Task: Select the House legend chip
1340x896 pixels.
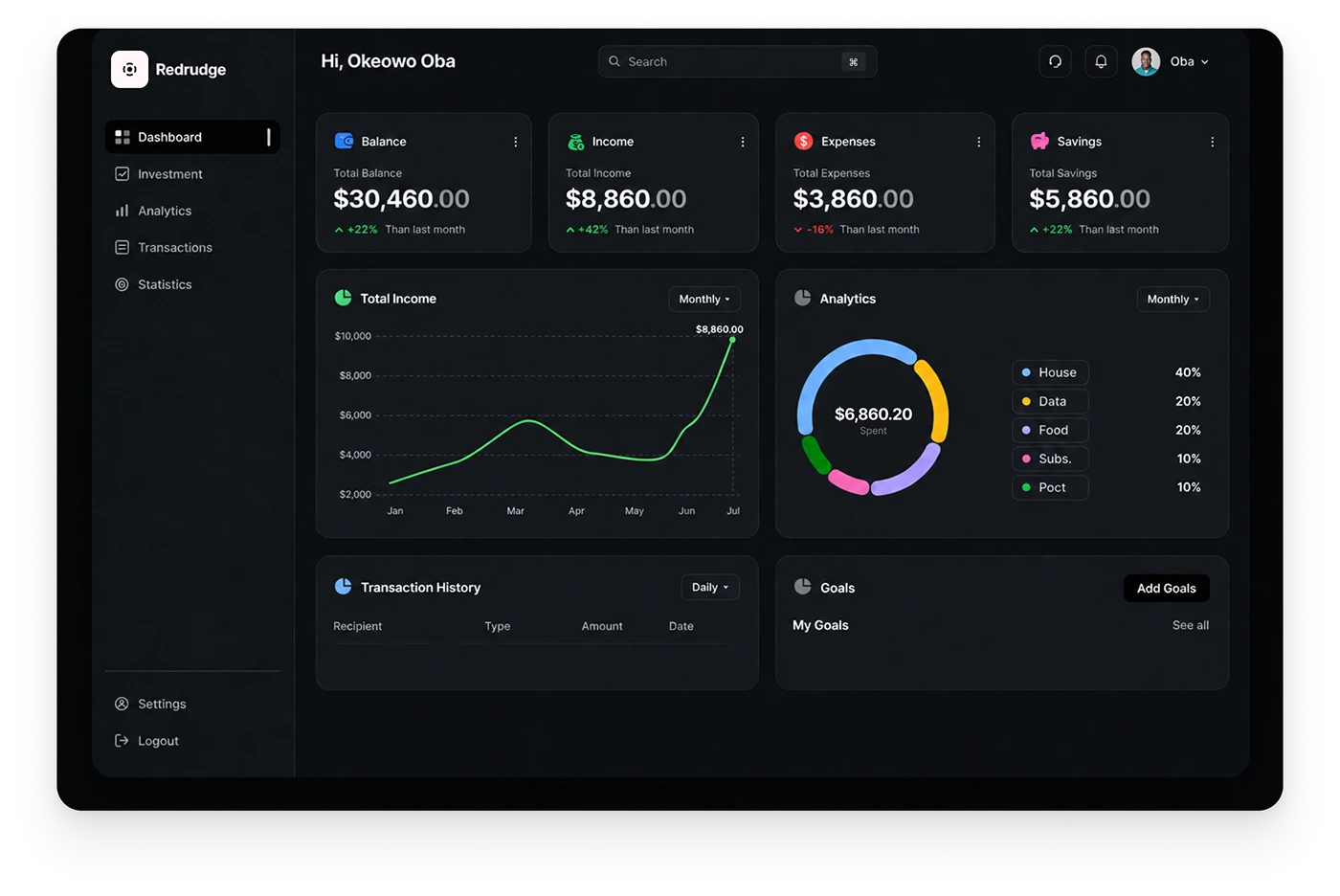Action: 1050,372
